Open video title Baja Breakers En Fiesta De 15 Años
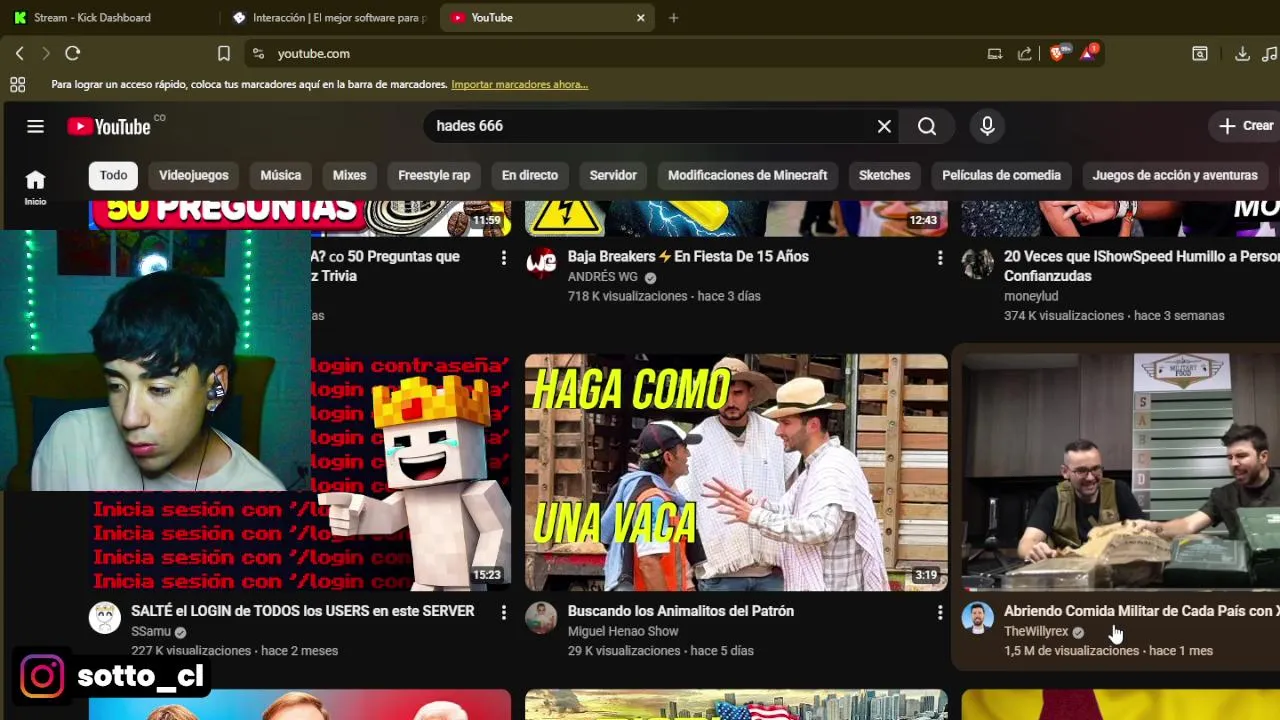Image resolution: width=1280 pixels, height=720 pixels. click(x=688, y=257)
